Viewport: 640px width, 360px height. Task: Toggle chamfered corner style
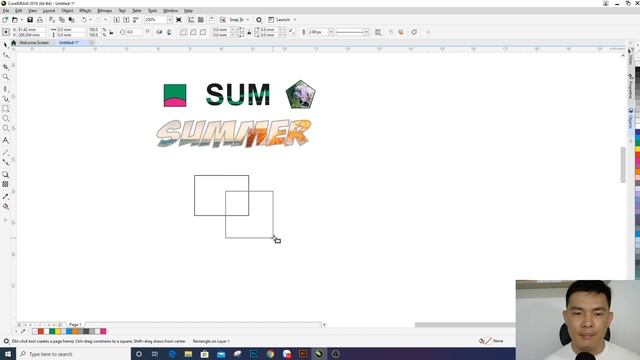203,32
